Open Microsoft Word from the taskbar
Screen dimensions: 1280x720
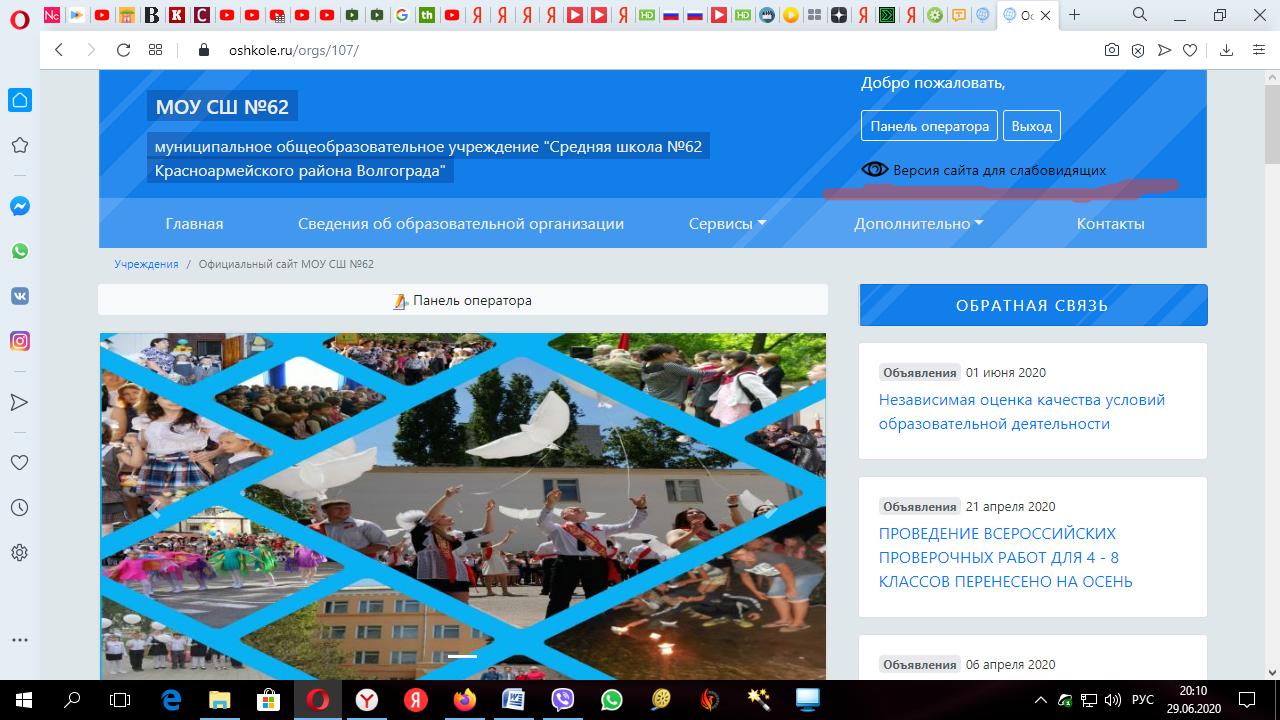click(514, 699)
